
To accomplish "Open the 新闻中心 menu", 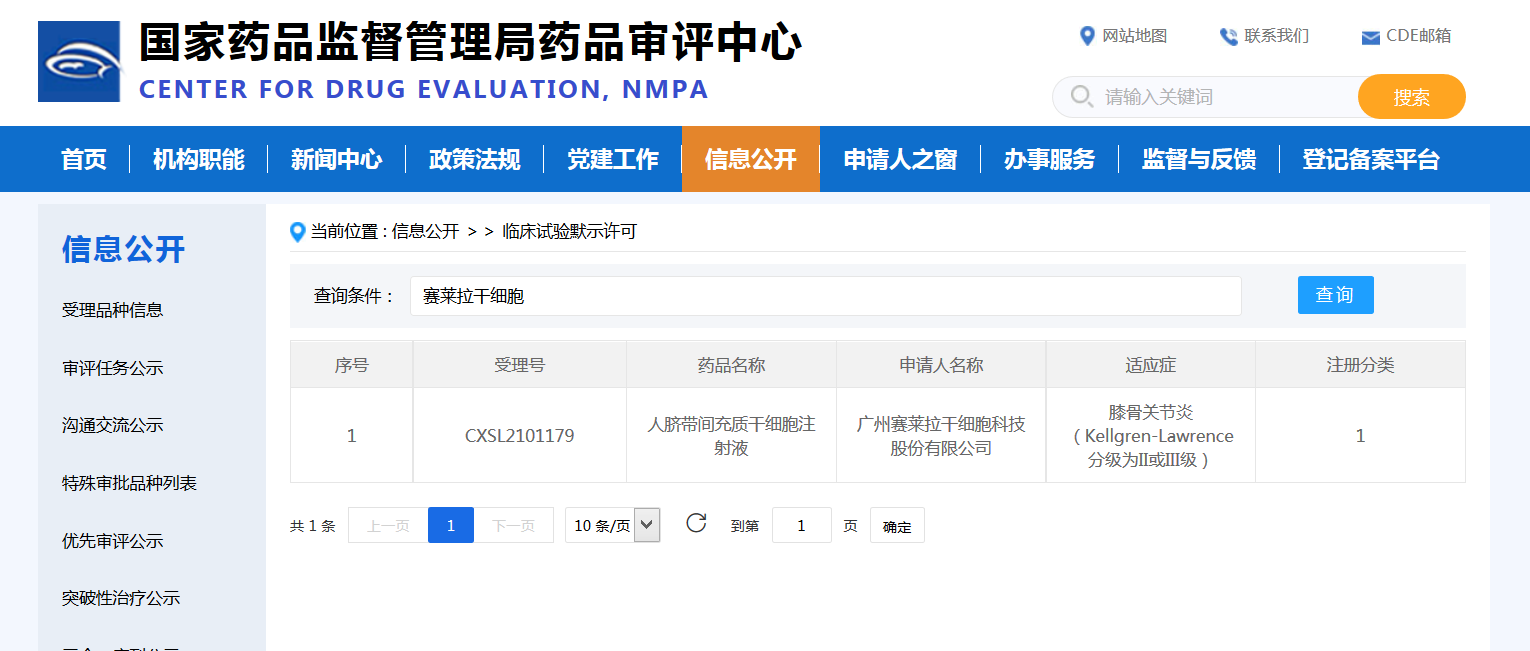I will tap(337, 159).
